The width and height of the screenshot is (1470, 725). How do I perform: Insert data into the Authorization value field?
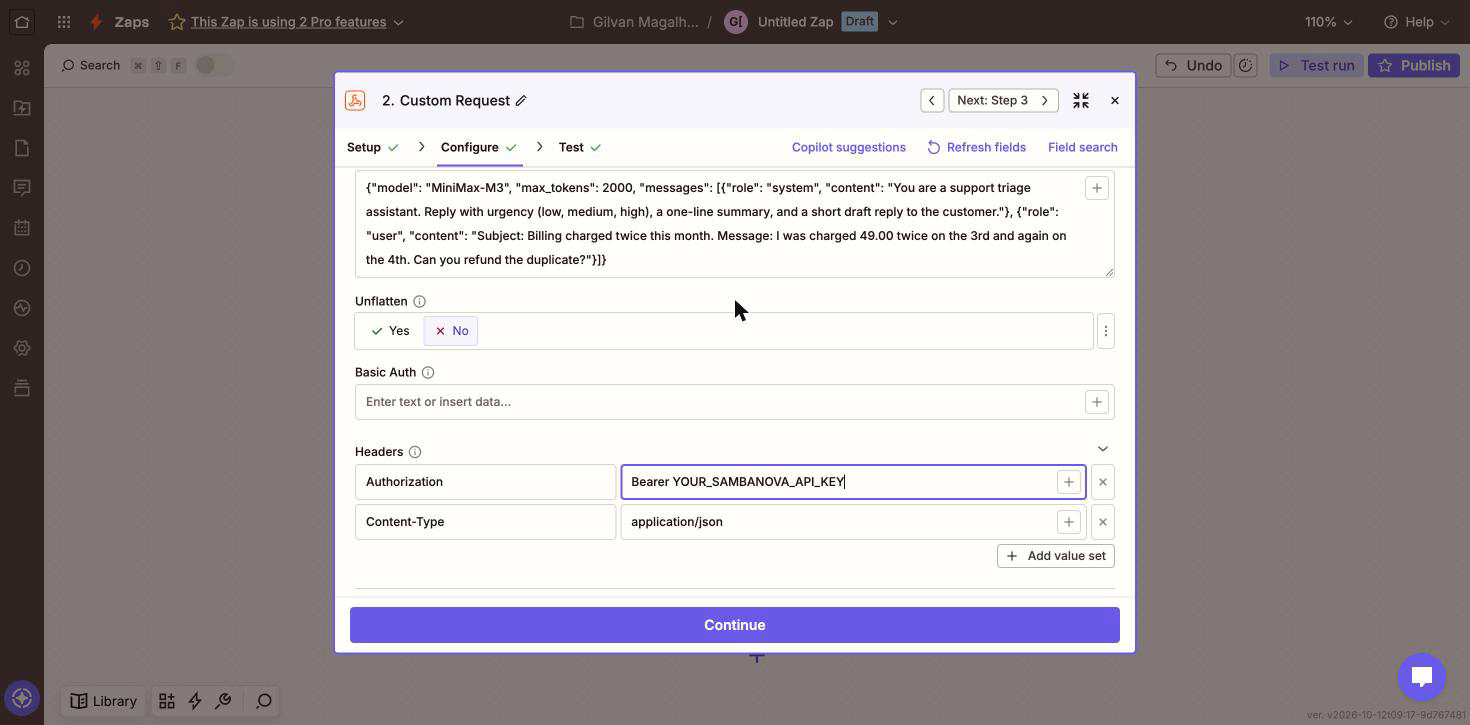(1069, 482)
